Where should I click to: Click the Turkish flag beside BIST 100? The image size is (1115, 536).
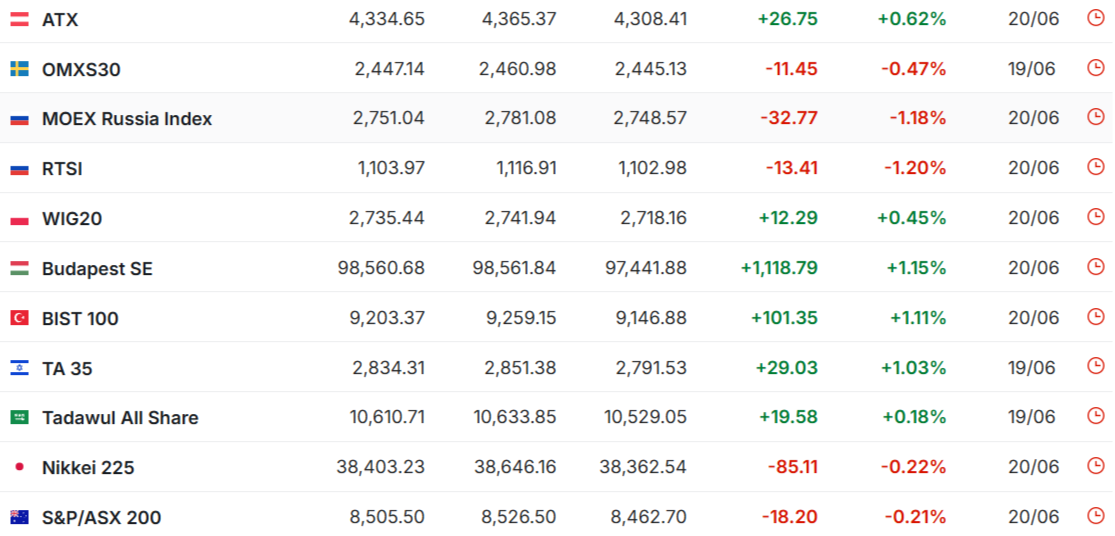(x=19, y=318)
